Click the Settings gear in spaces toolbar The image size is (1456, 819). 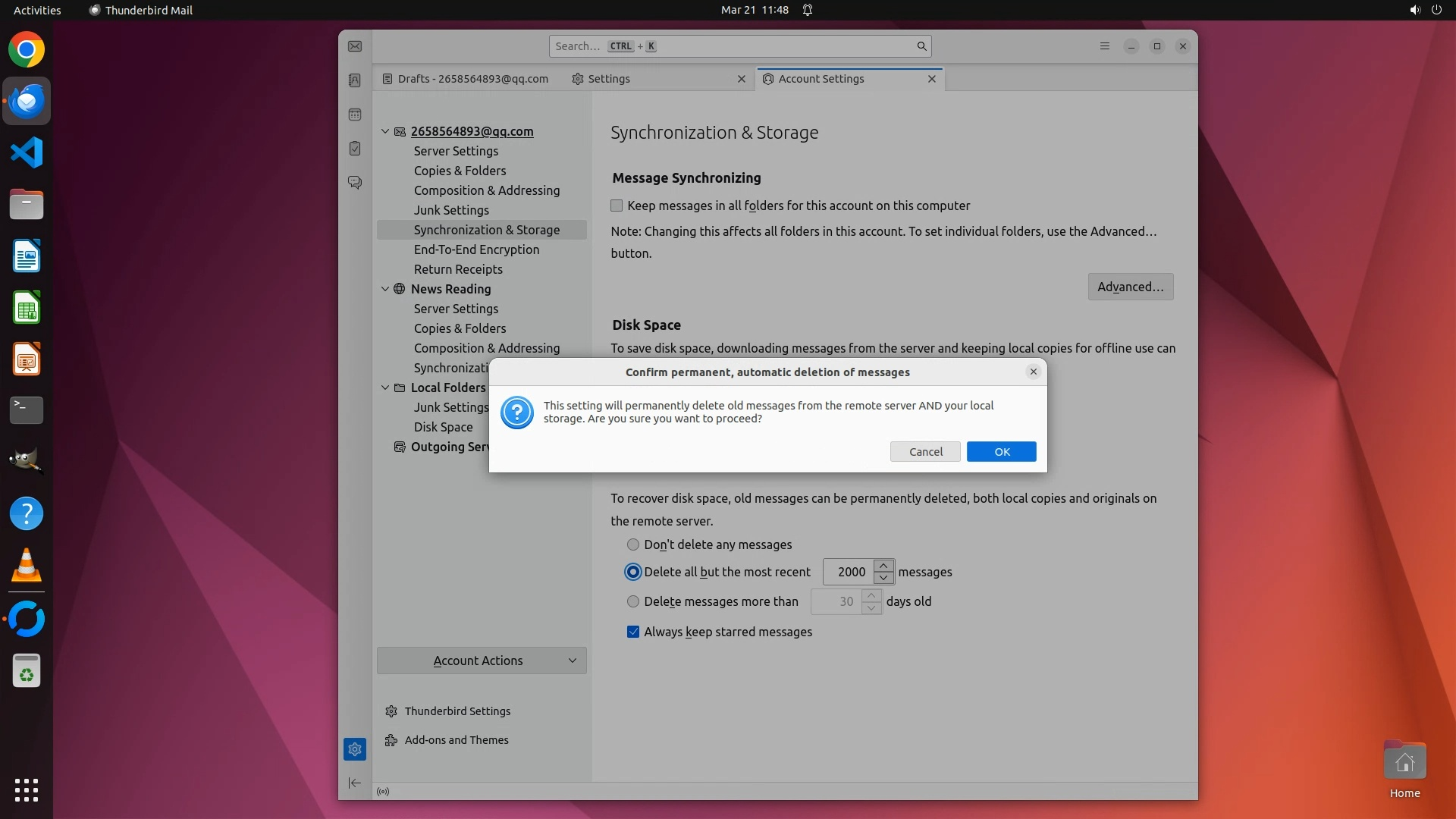[x=355, y=749]
